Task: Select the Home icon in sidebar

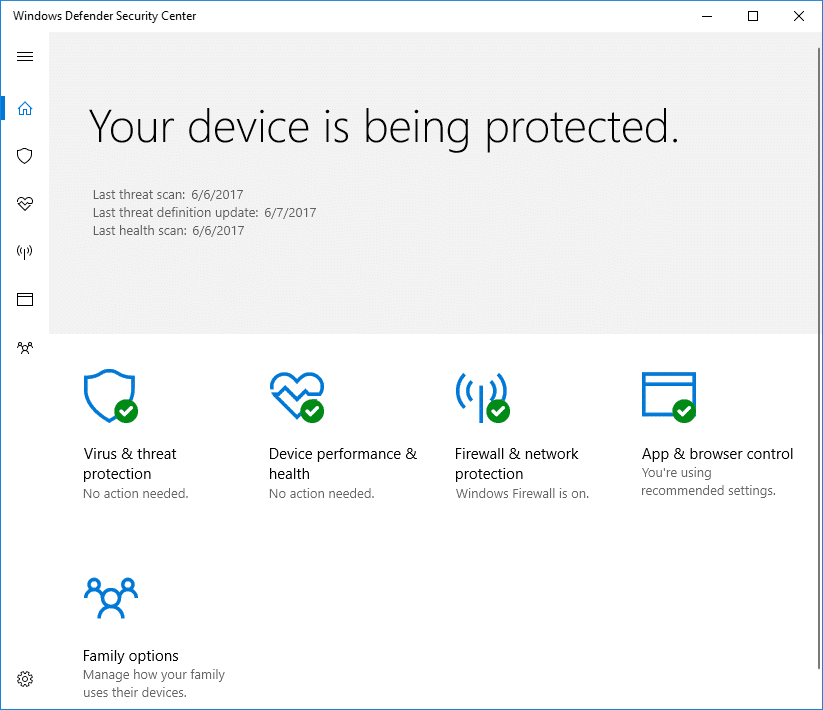Action: (25, 109)
